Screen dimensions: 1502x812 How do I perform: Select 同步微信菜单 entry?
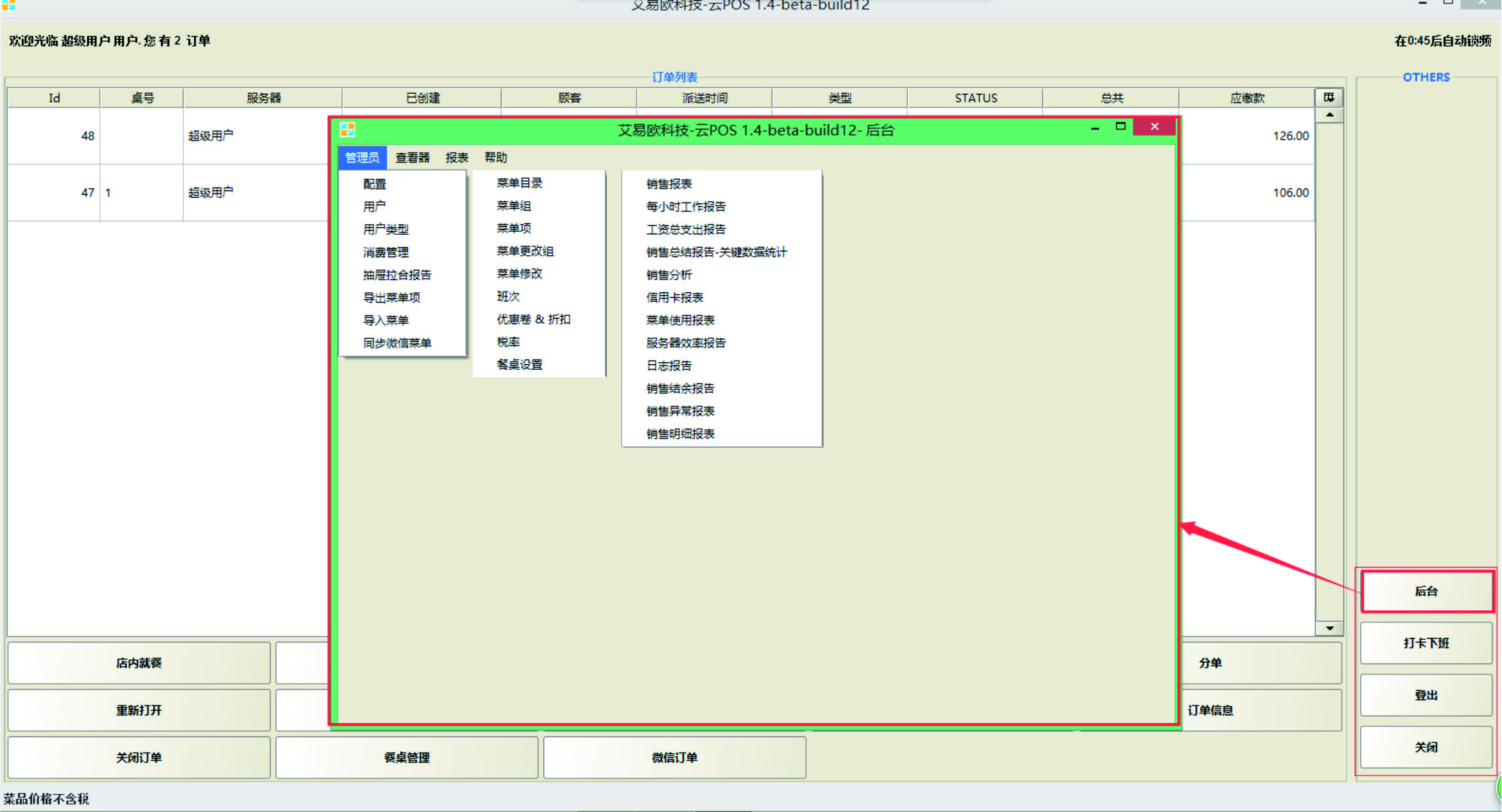click(397, 343)
